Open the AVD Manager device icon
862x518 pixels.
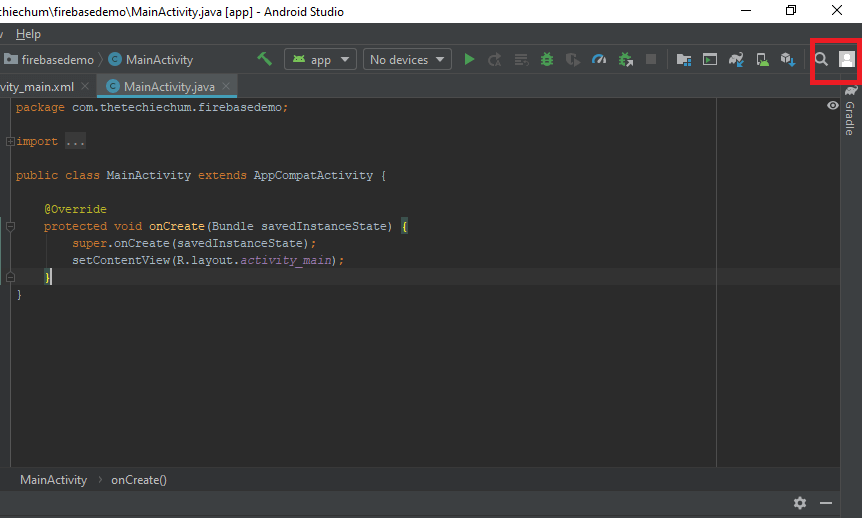[762, 60]
